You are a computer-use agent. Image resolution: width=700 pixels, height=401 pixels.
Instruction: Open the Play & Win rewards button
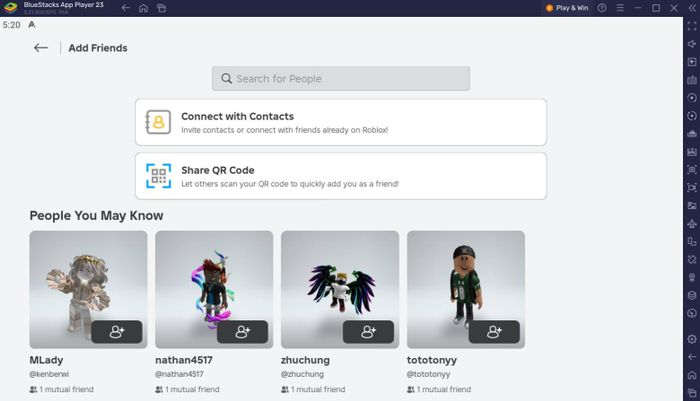pyautogui.click(x=567, y=8)
